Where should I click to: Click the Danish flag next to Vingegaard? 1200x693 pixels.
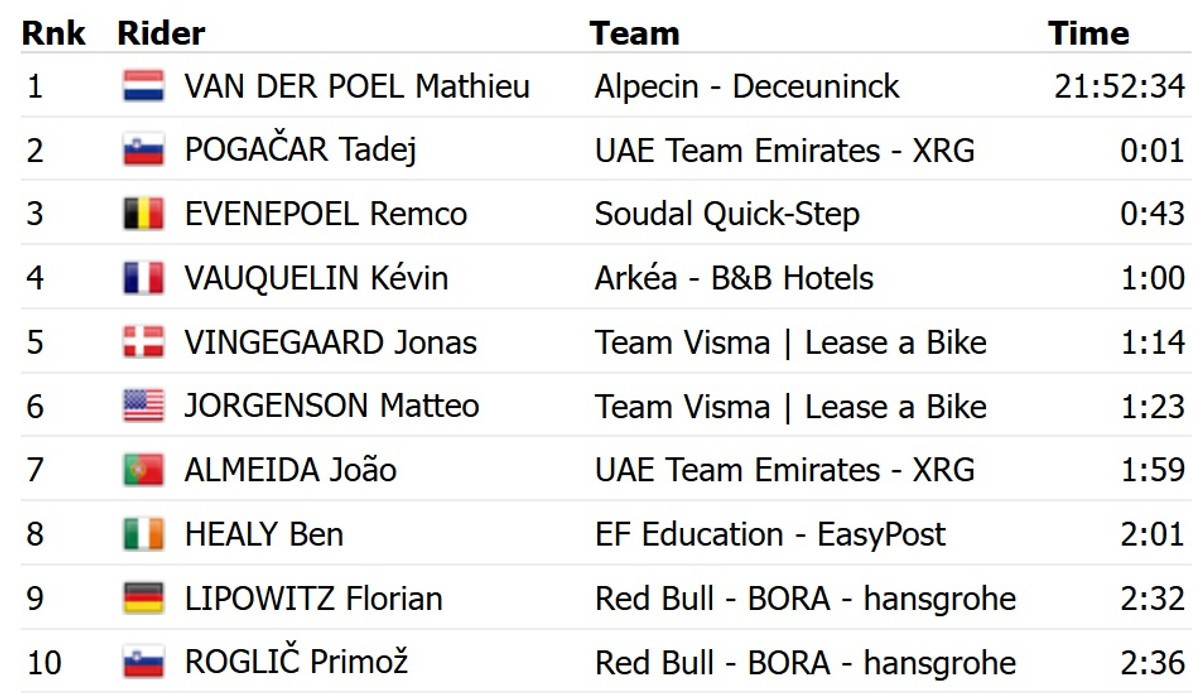point(143,342)
